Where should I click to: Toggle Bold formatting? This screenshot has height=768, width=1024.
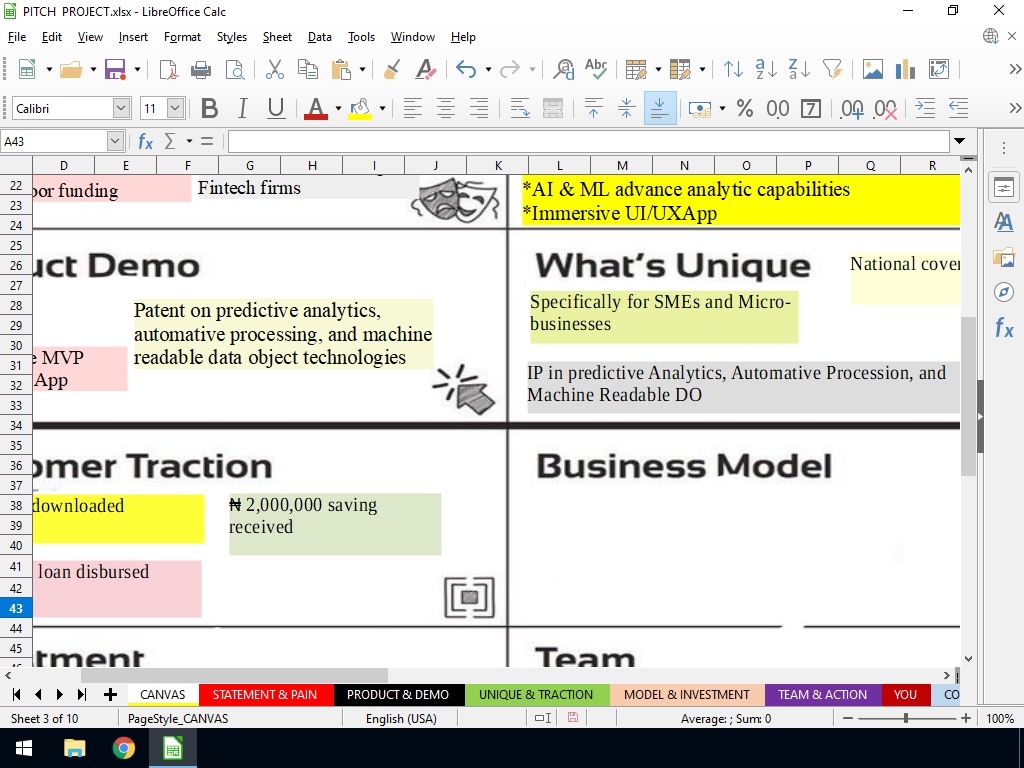(209, 108)
